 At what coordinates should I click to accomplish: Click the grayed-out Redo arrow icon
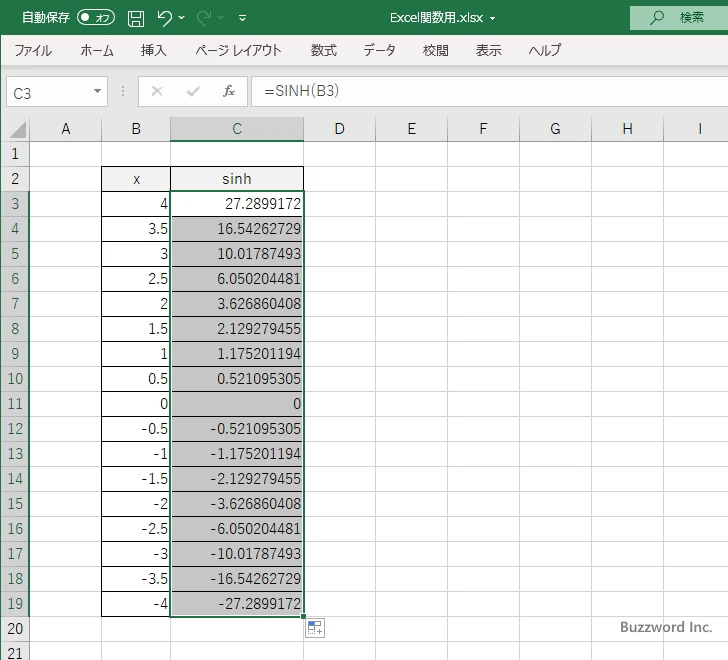[204, 18]
